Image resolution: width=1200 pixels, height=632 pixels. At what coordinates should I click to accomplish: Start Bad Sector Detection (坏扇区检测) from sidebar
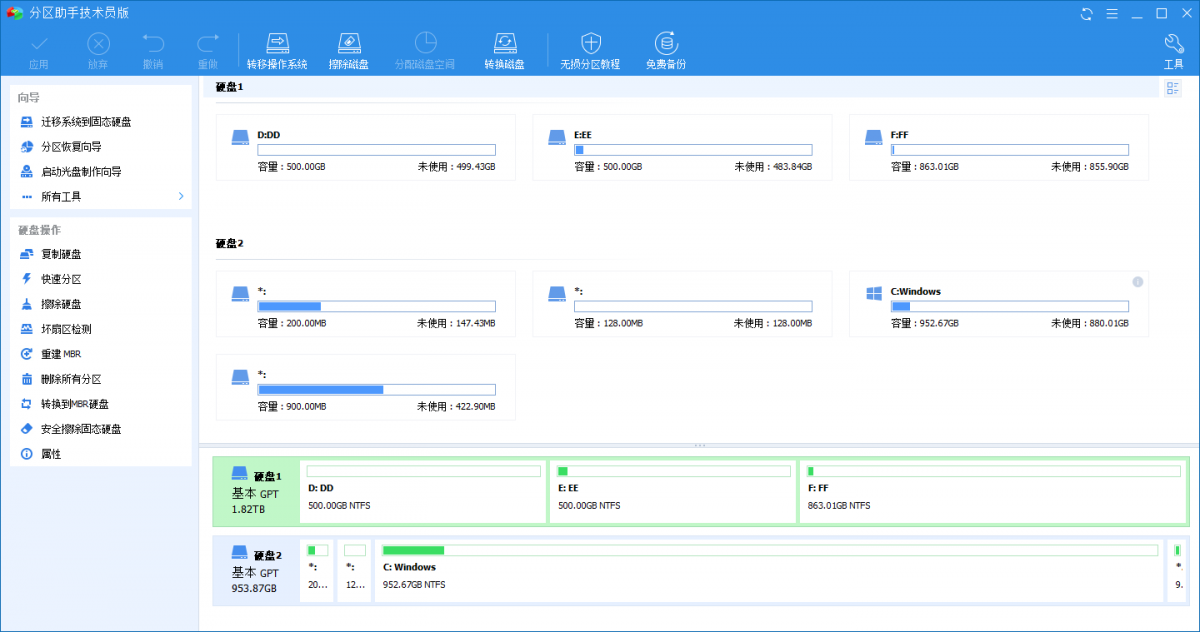[x=62, y=328]
